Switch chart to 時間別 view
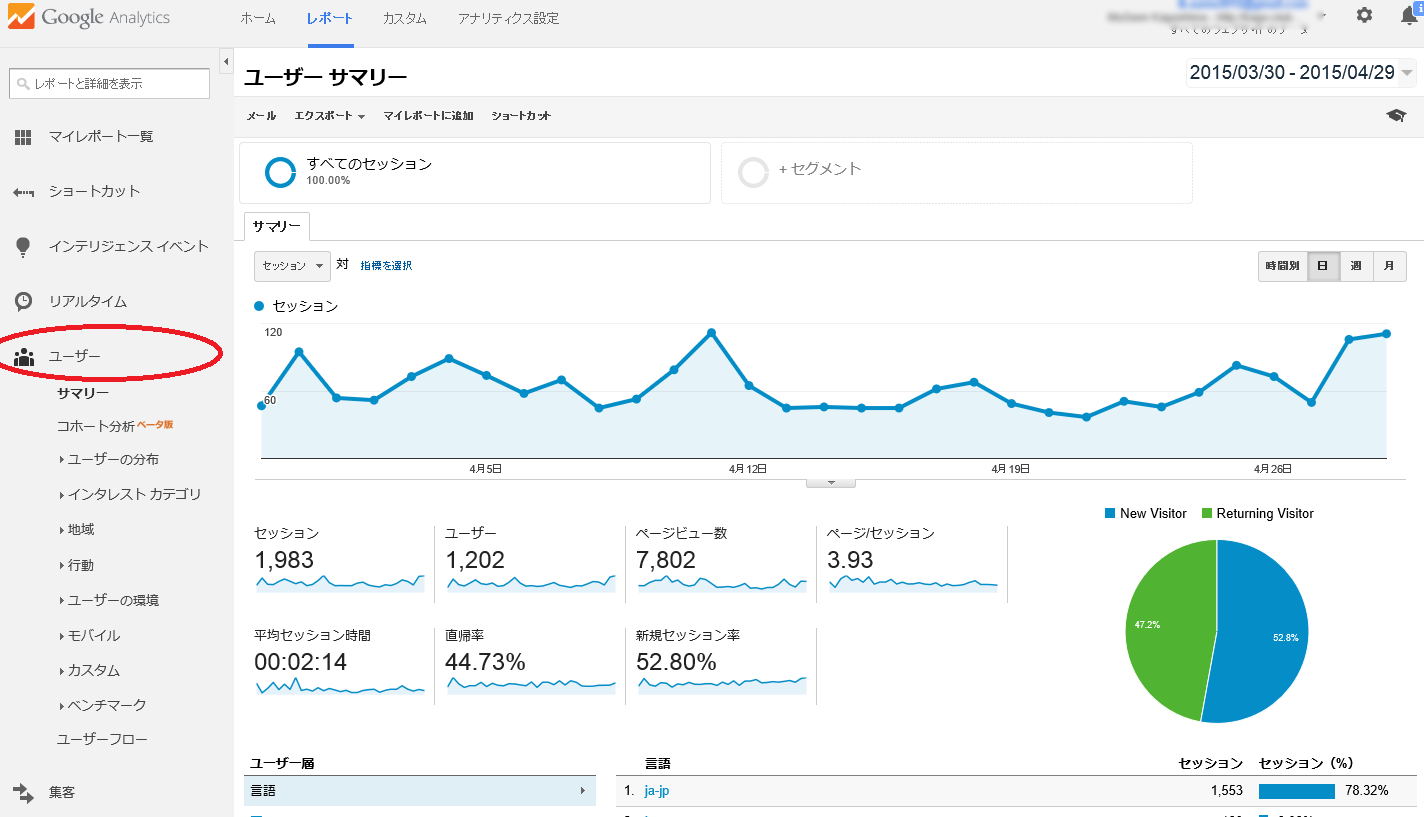 1282,266
